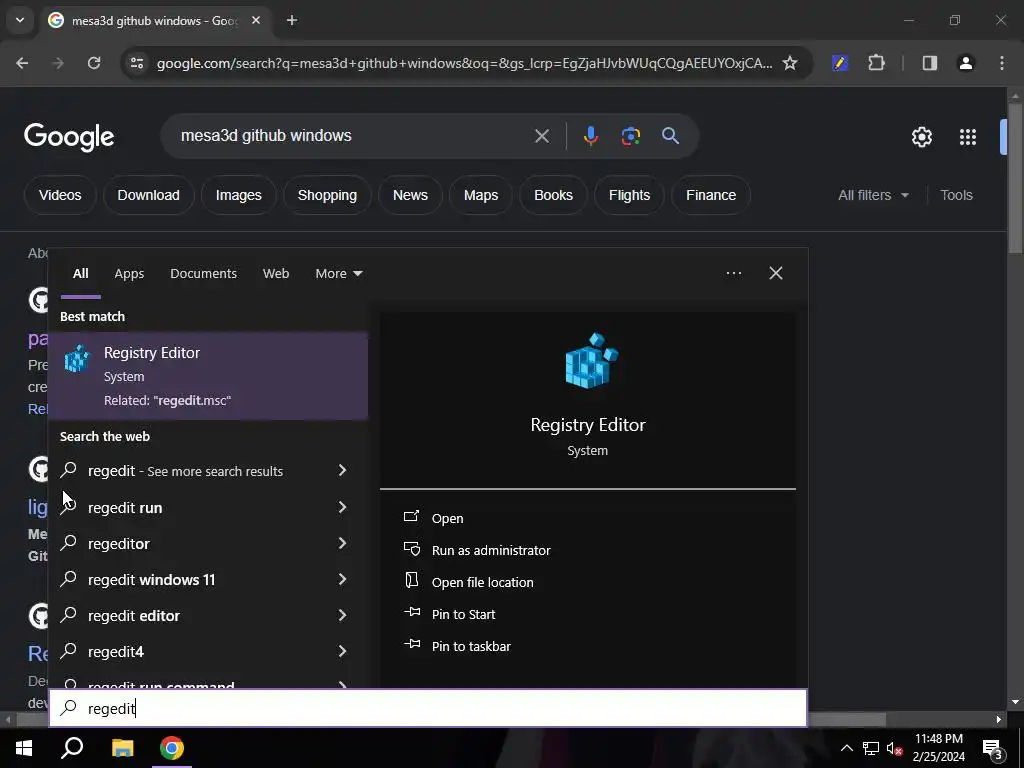View site information icon in address bar

tap(137, 63)
